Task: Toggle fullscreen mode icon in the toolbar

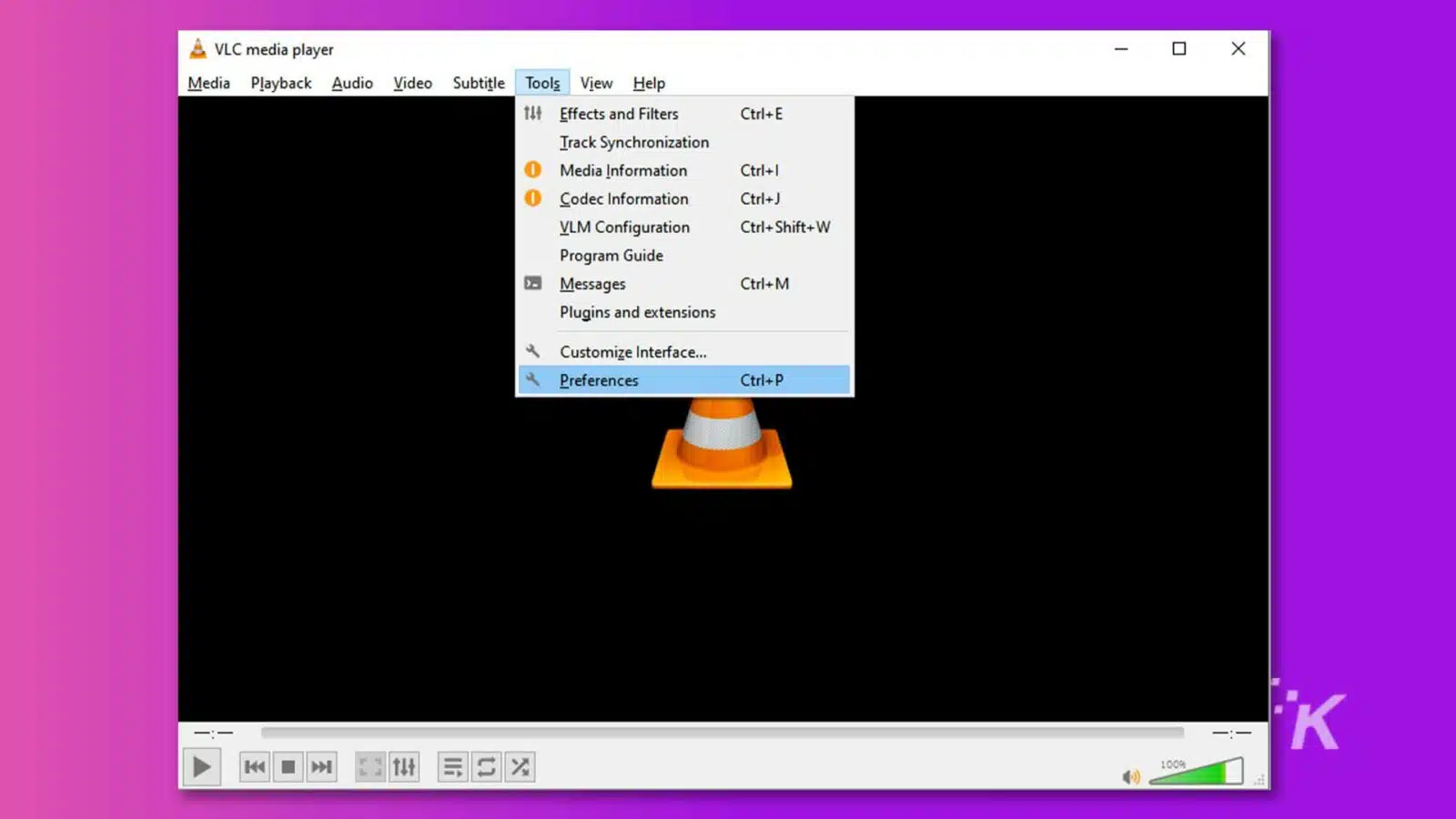Action: [x=369, y=766]
